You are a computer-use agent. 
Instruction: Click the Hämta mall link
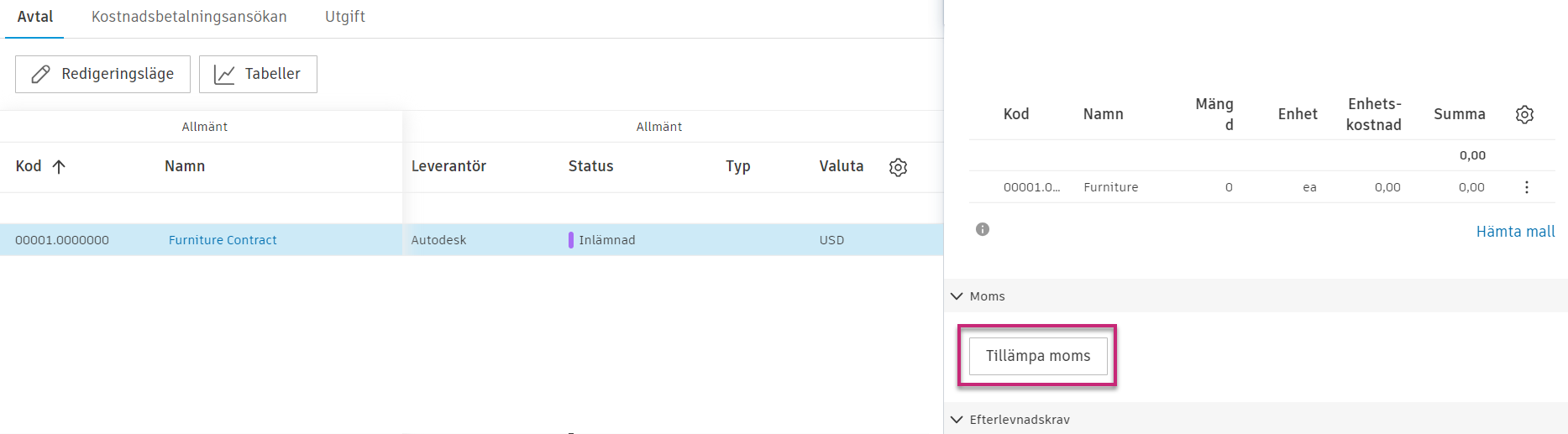tap(1515, 231)
